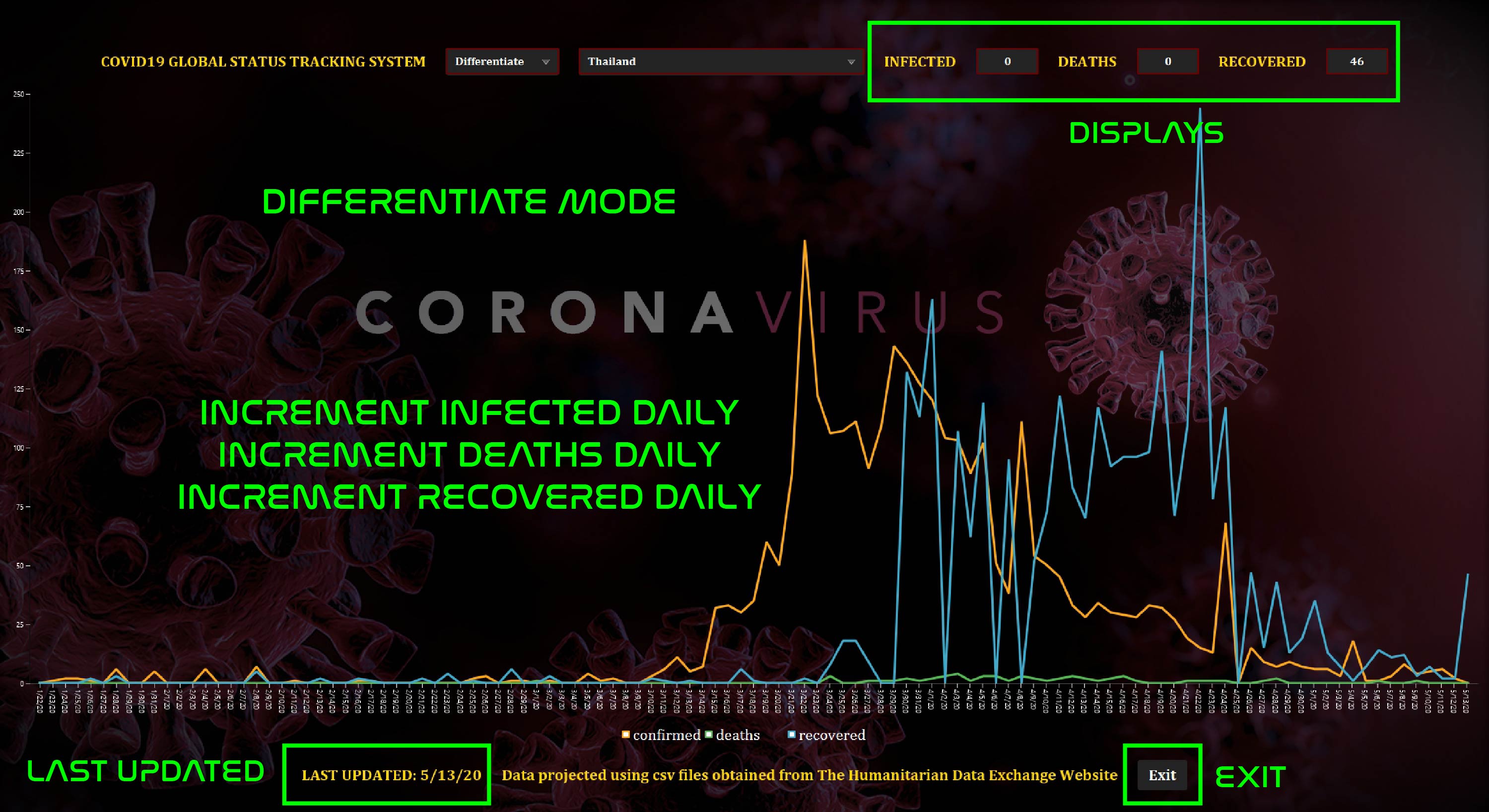Image resolution: width=1489 pixels, height=812 pixels.
Task: Click the Differentiate dropdown arrow icon
Action: pyautogui.click(x=545, y=62)
